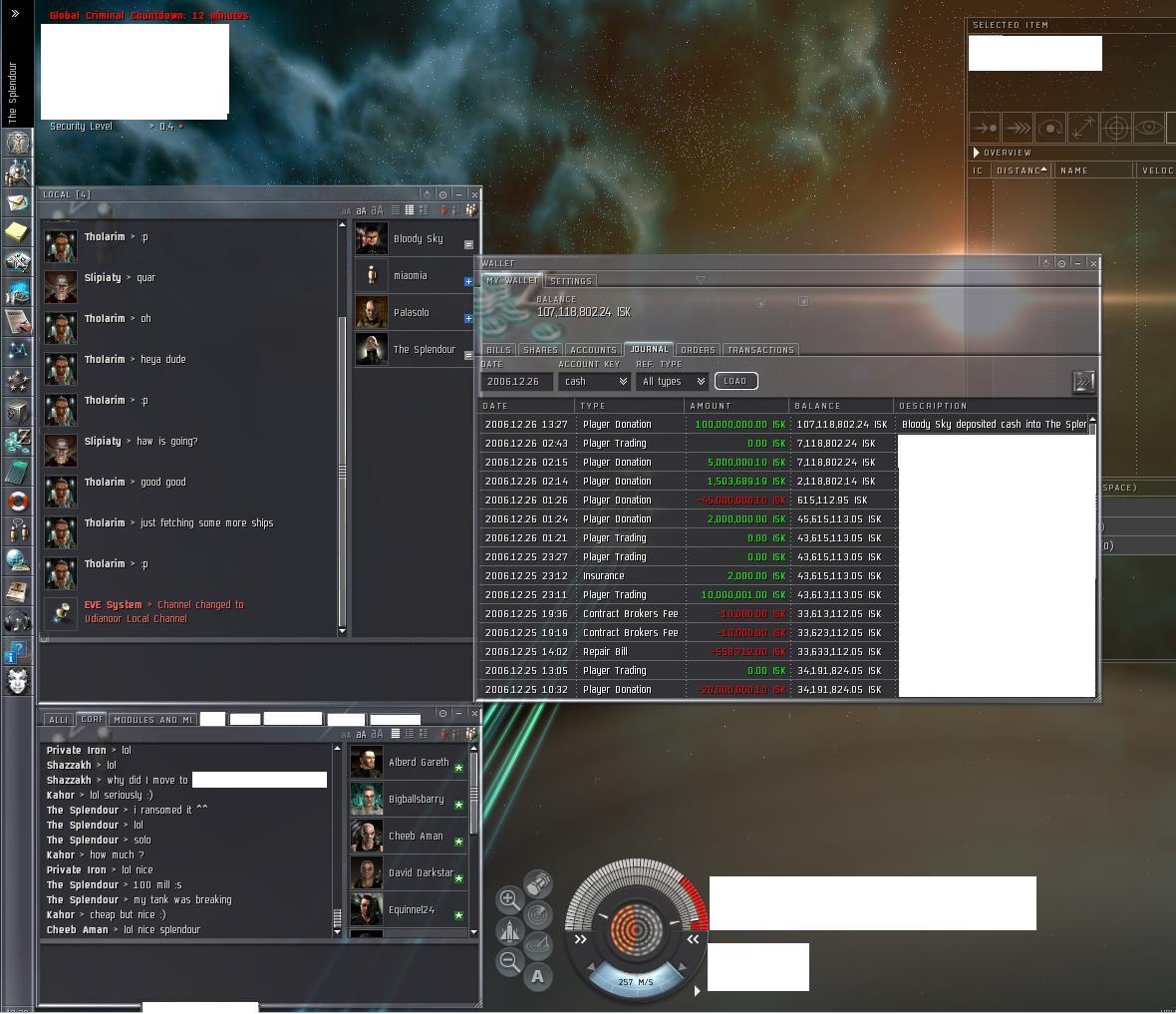This screenshot has height=1014, width=1176.
Task: Open the character sheet icon in the sidebar
Action: pos(17,142)
